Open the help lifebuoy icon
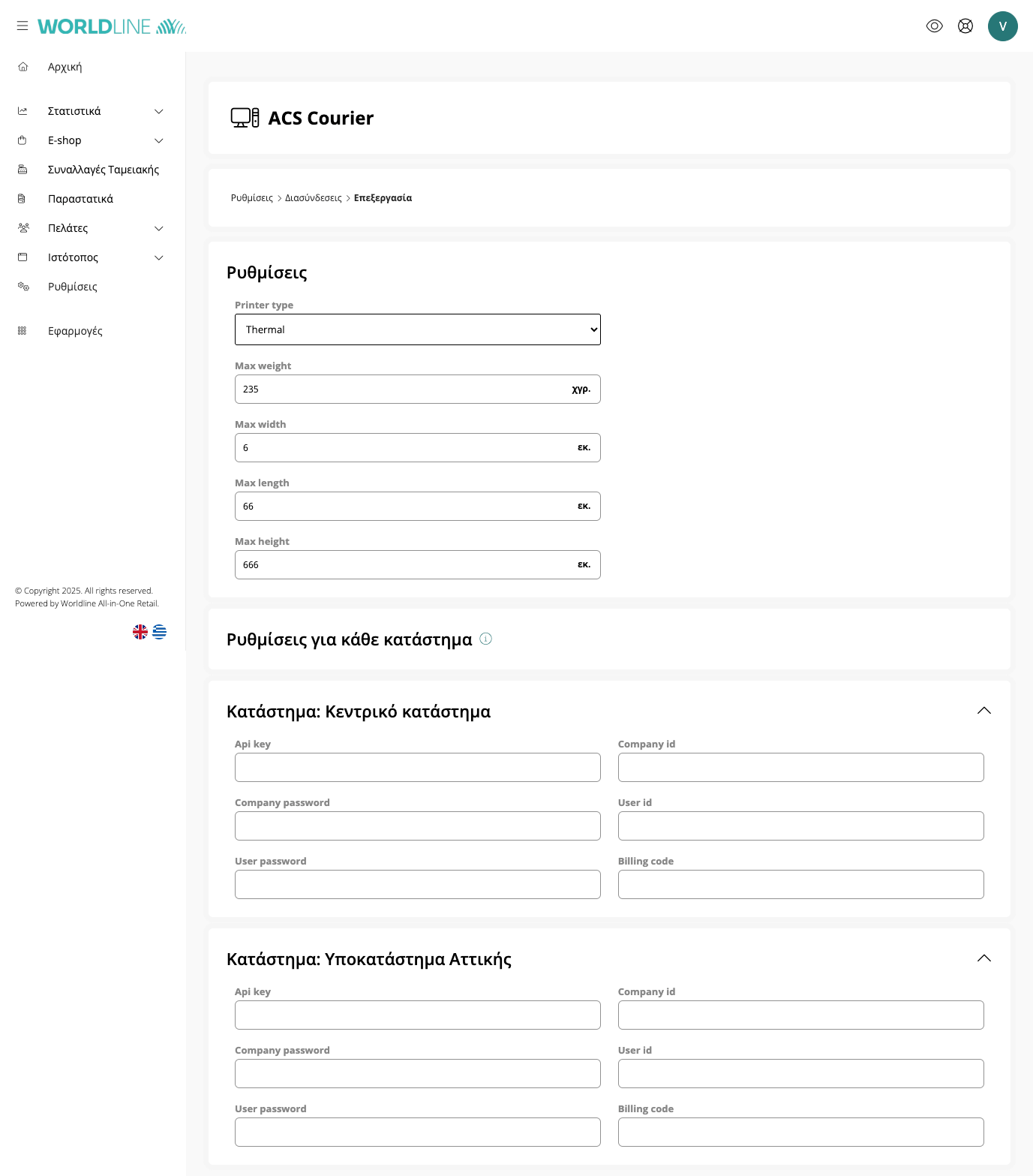The height and width of the screenshot is (1176, 1033). [x=965, y=26]
